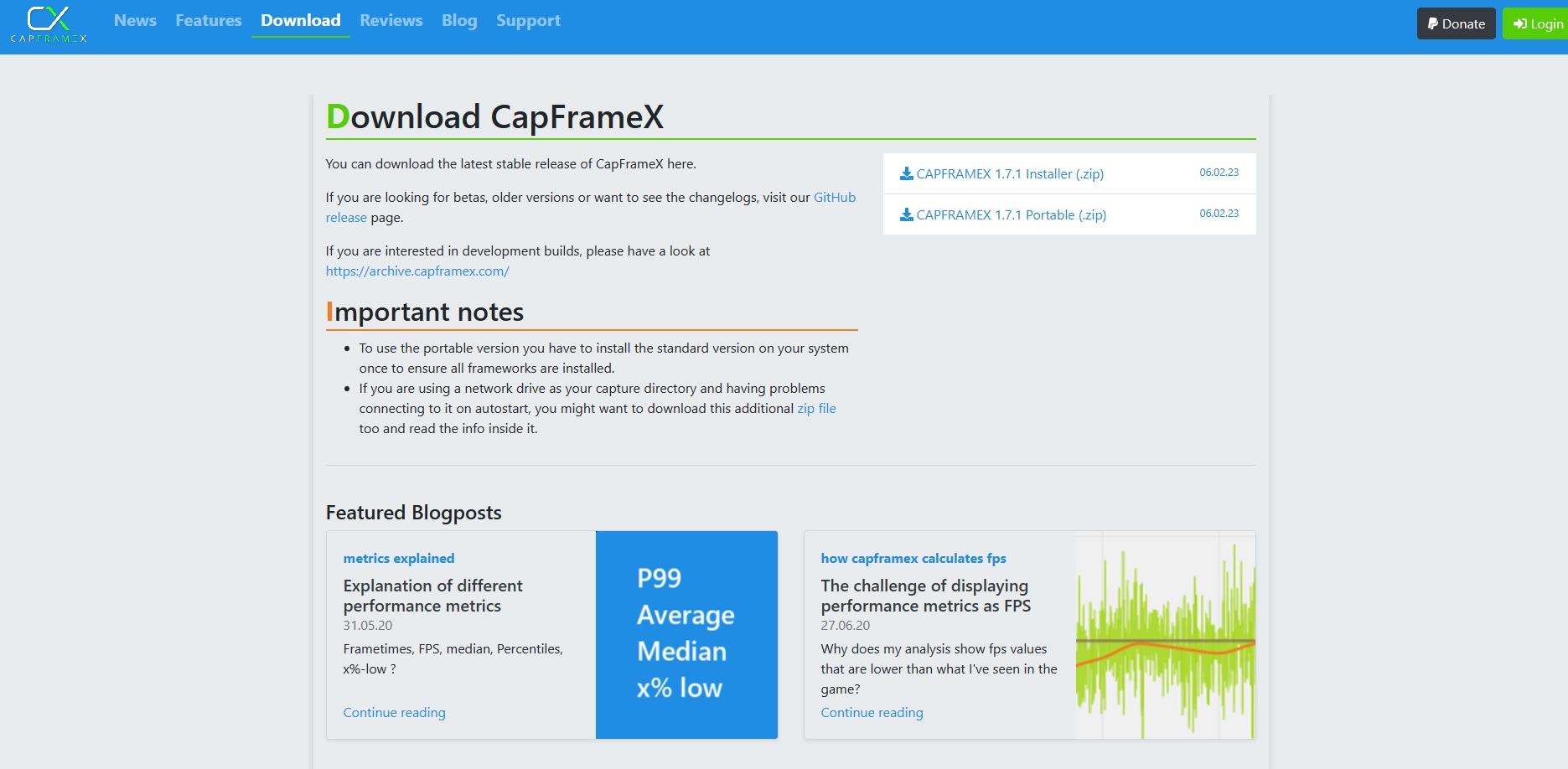This screenshot has width=1568, height=769.
Task: Click the note about the portable version
Action: (603, 358)
